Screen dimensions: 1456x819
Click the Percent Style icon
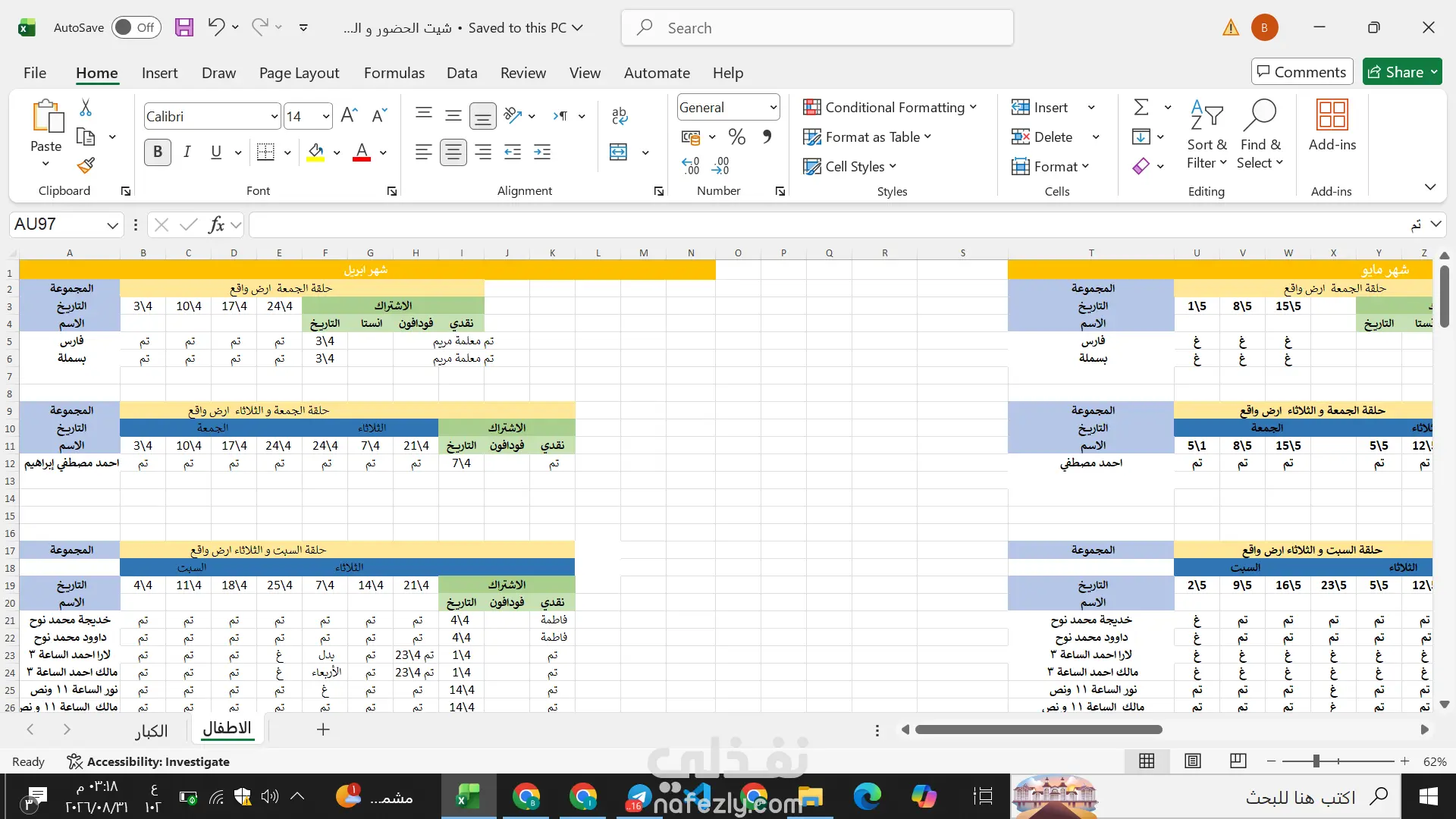[x=736, y=136]
